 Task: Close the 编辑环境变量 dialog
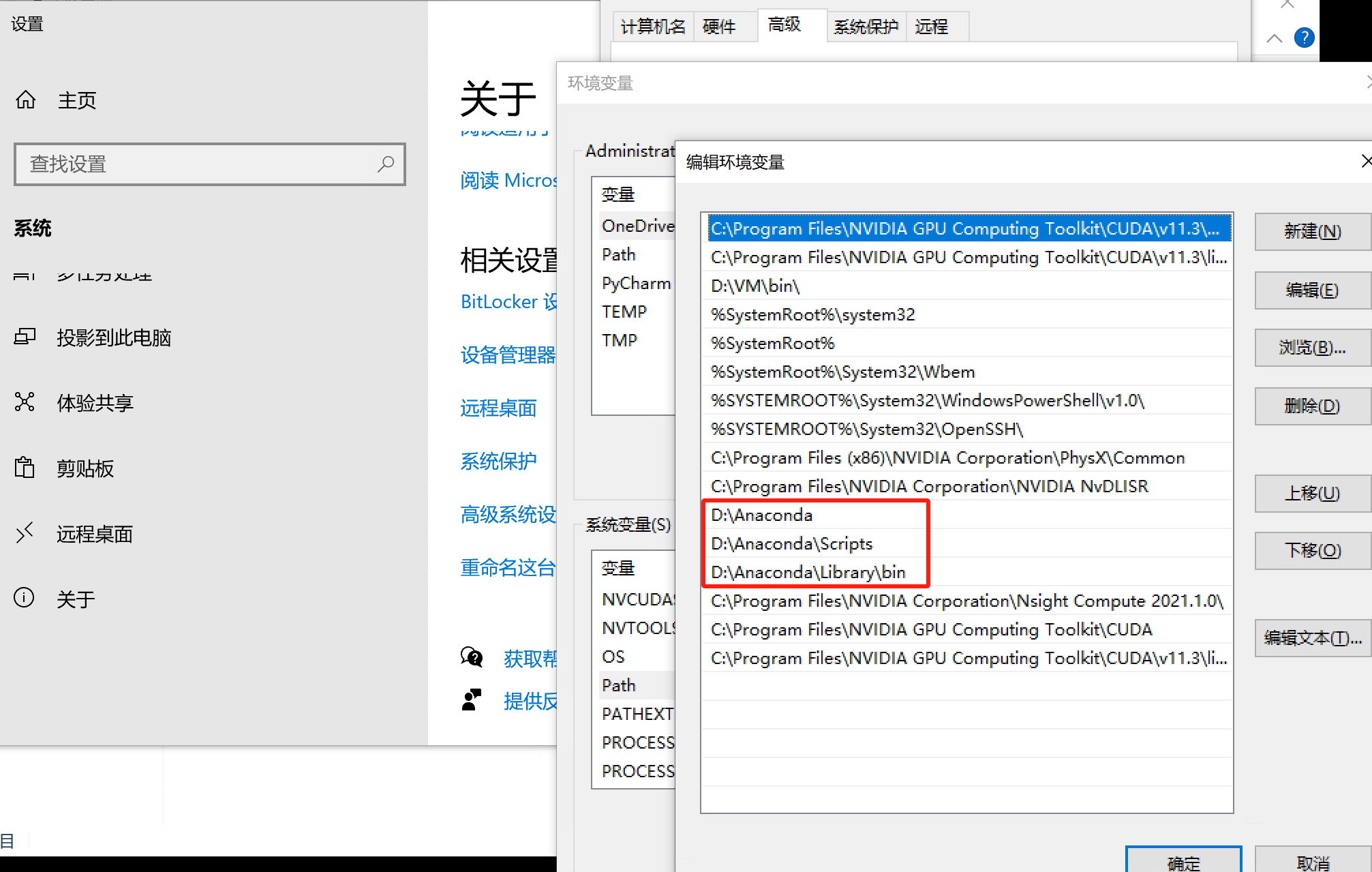[x=1365, y=161]
